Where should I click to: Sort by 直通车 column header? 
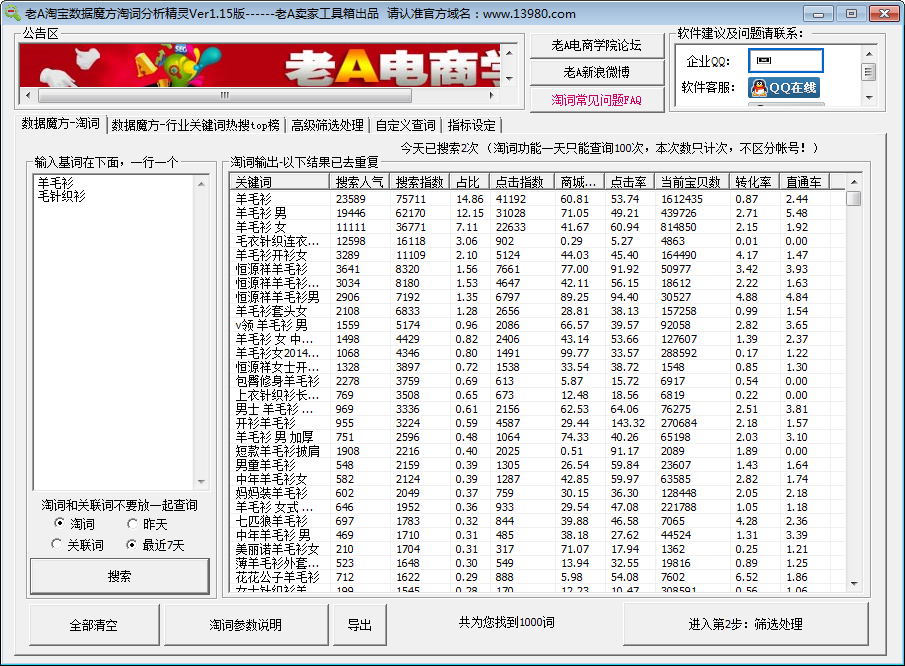[803, 182]
